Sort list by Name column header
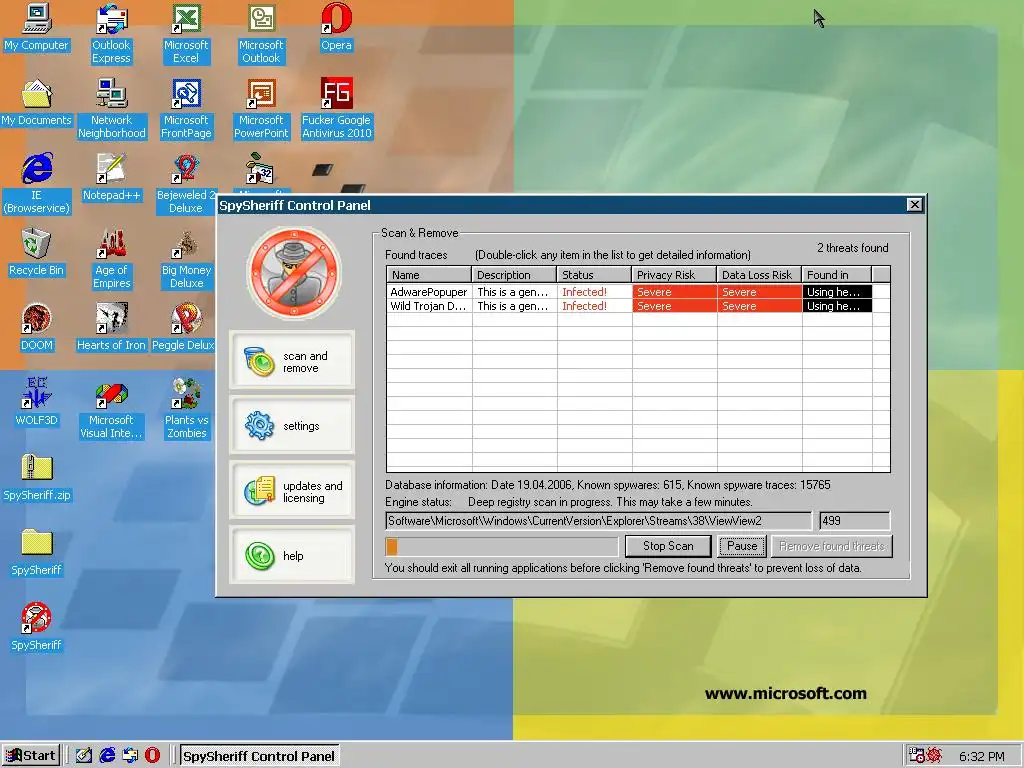The image size is (1024, 768). tap(429, 274)
